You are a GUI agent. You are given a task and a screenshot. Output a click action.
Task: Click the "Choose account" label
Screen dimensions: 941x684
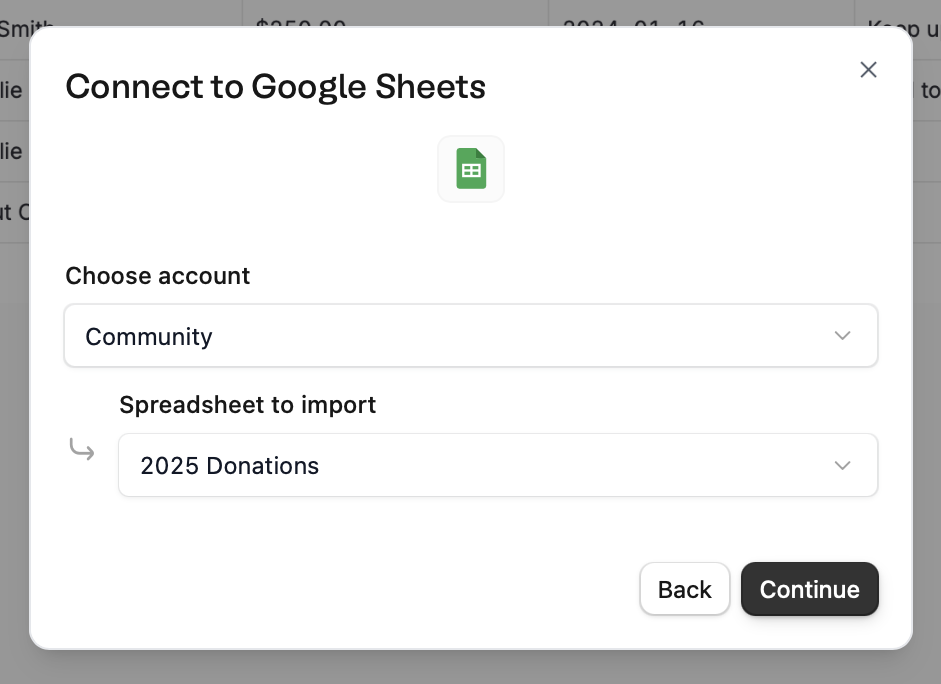[157, 276]
